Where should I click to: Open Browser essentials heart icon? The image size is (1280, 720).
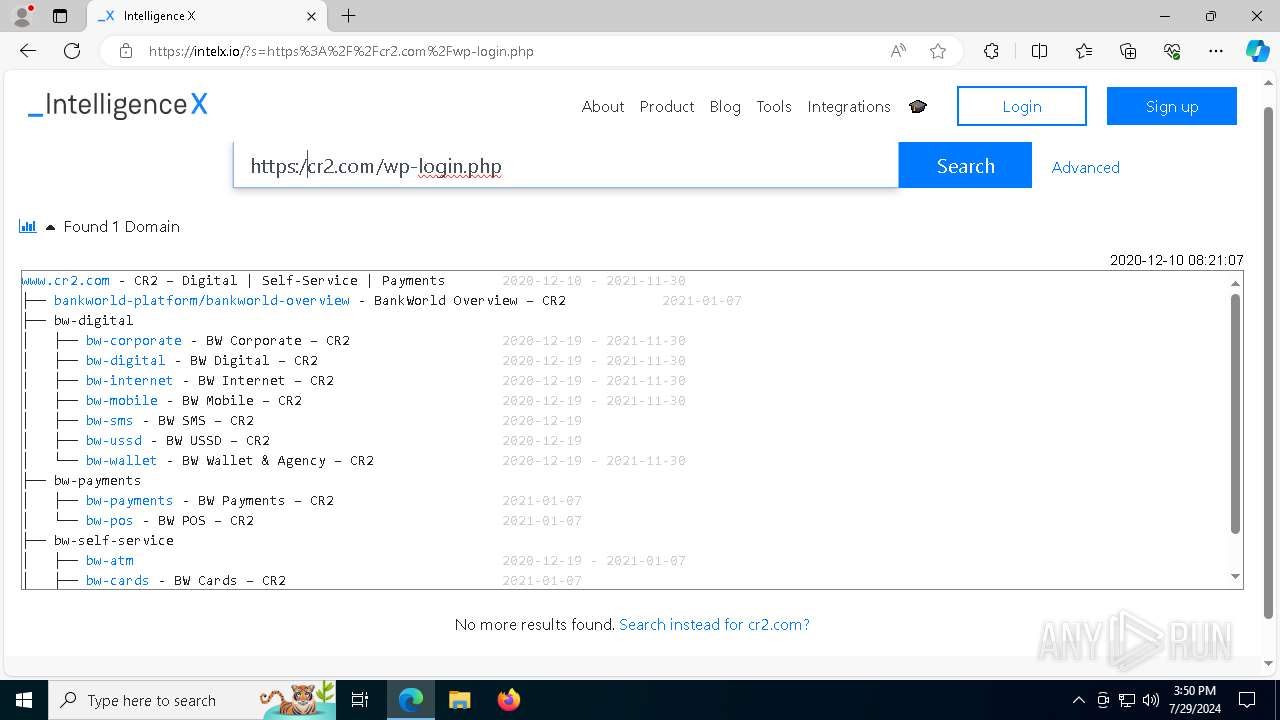pos(1172,51)
